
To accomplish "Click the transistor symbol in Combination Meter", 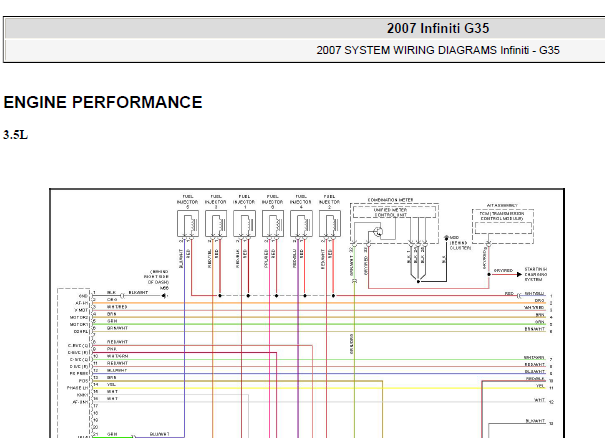I will 378,232.
